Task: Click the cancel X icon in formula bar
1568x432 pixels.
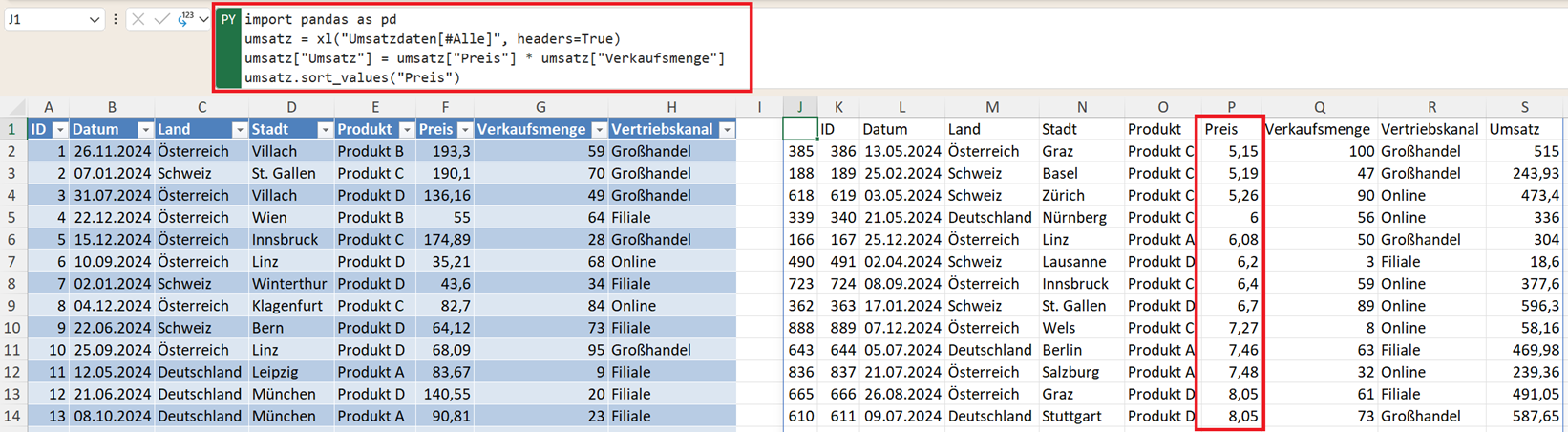Action: 138,19
